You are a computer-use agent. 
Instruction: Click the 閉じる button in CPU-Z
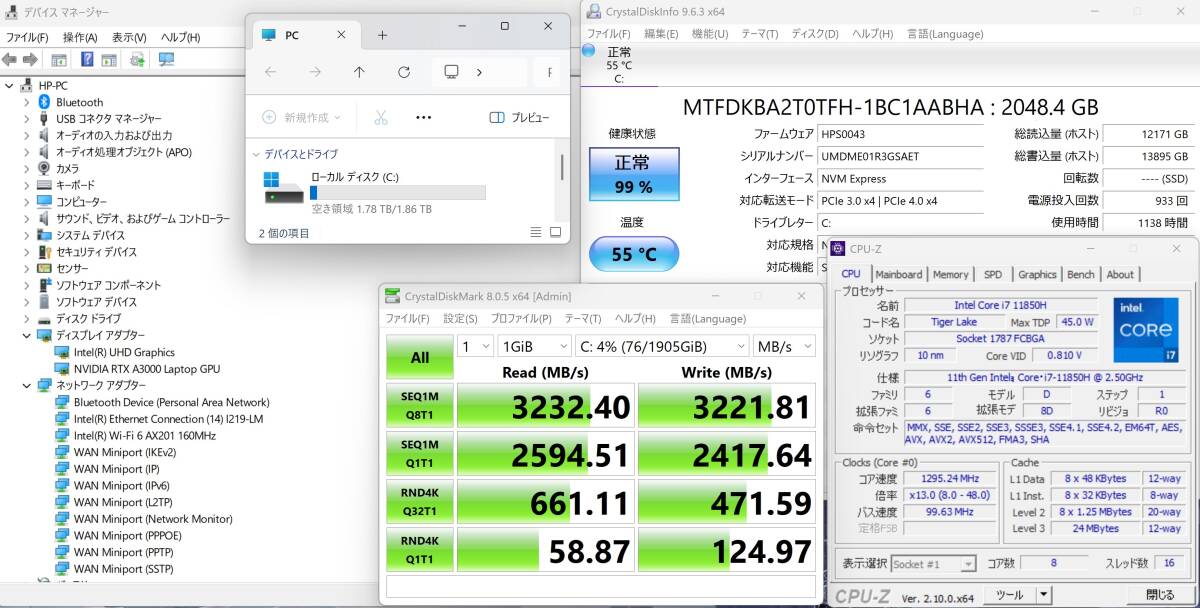pos(1159,595)
